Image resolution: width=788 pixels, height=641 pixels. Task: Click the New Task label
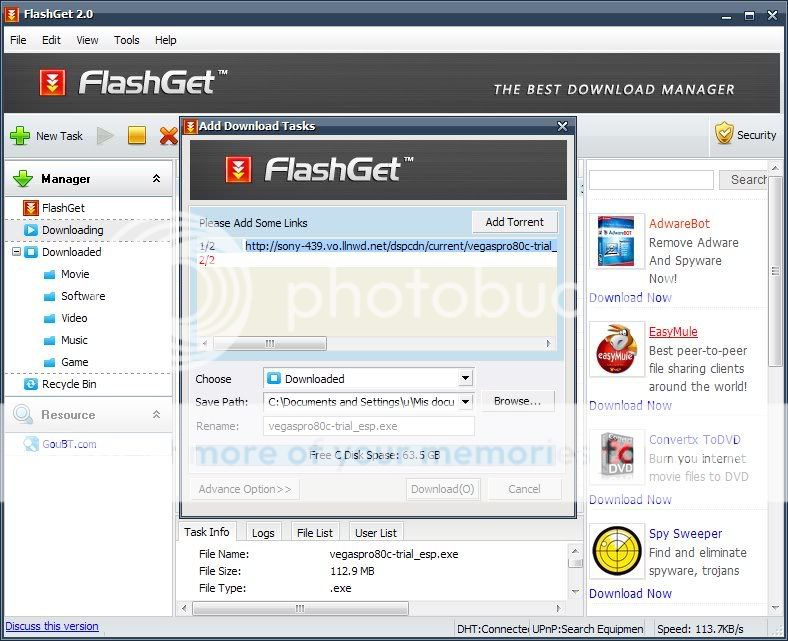click(59, 136)
